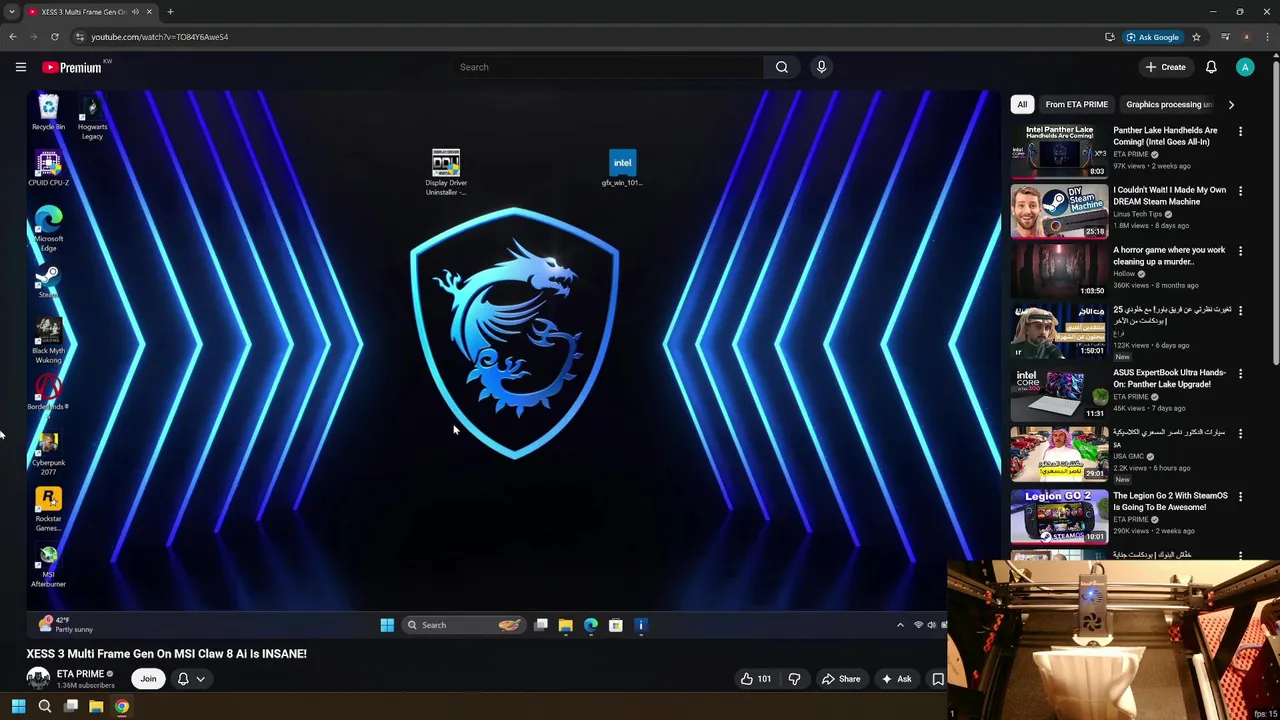
Task: Open the subscription notification bell dropdown
Action: point(191,679)
